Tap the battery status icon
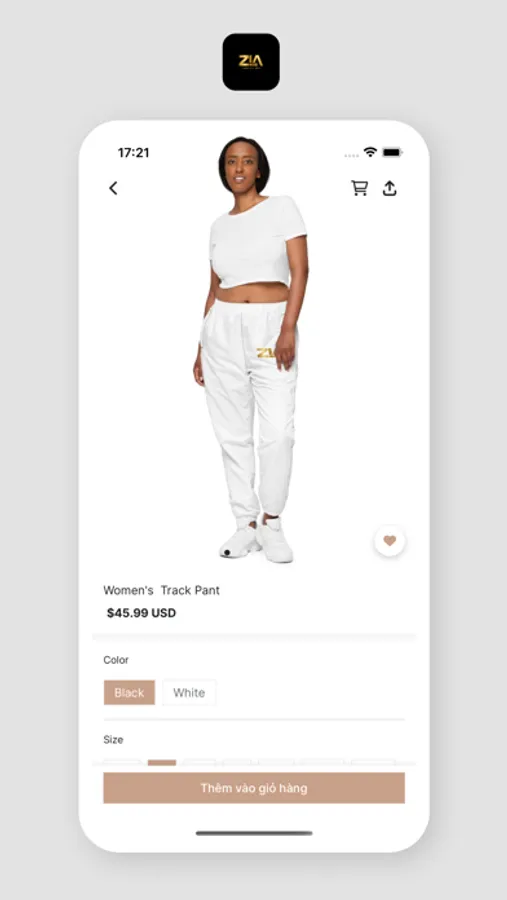 point(393,152)
